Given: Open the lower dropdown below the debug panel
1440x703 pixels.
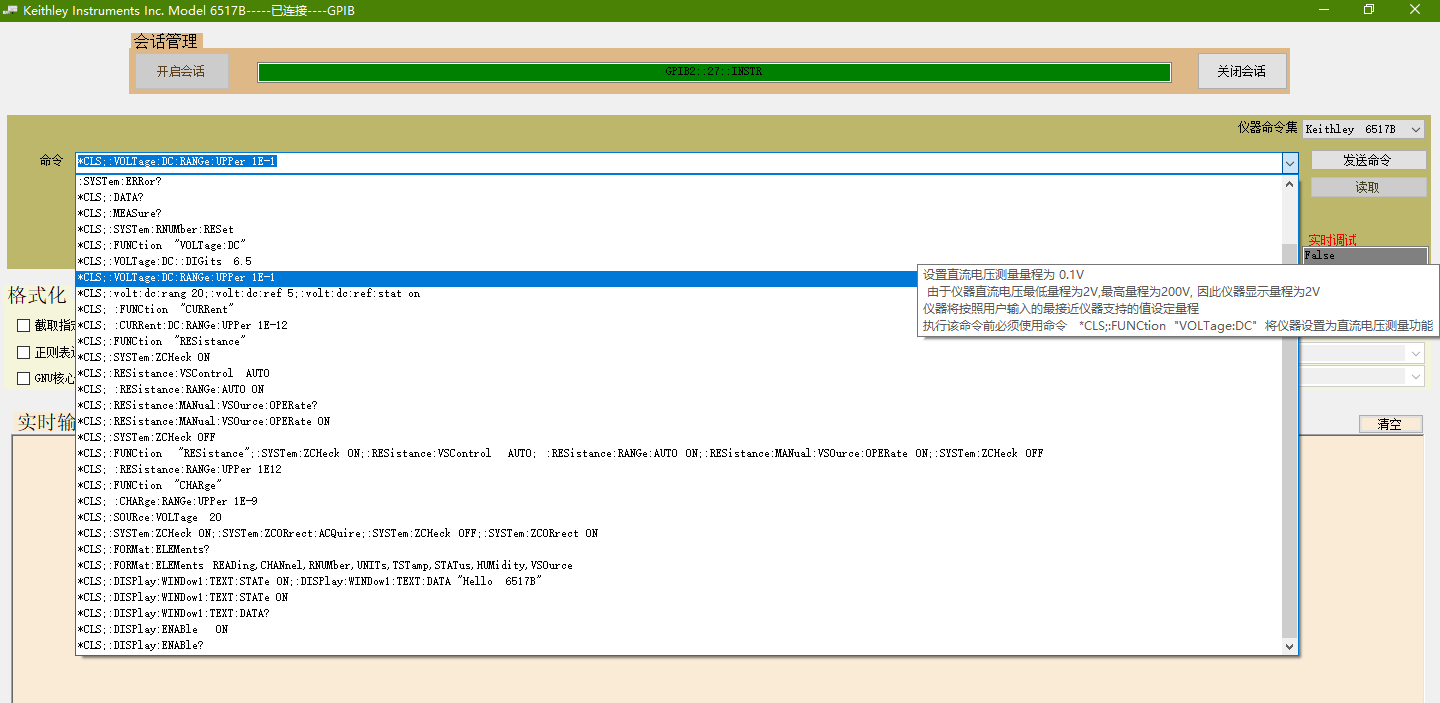Looking at the screenshot, I should coord(1413,375).
